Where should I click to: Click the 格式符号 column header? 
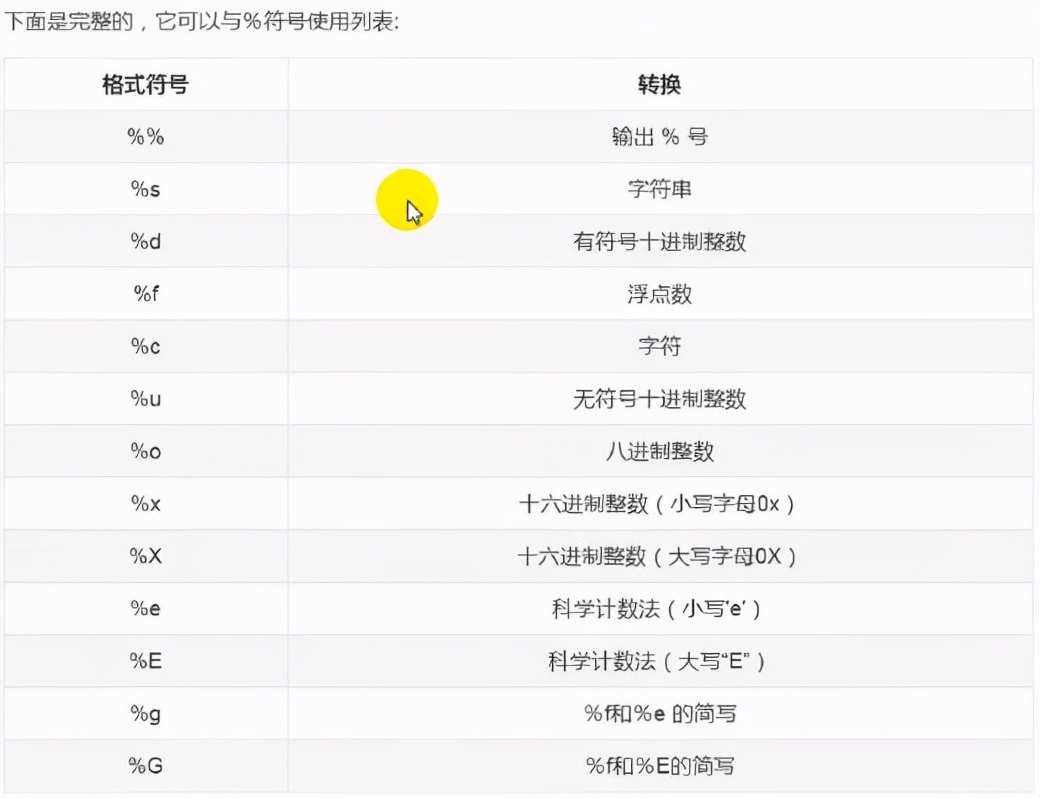[145, 84]
